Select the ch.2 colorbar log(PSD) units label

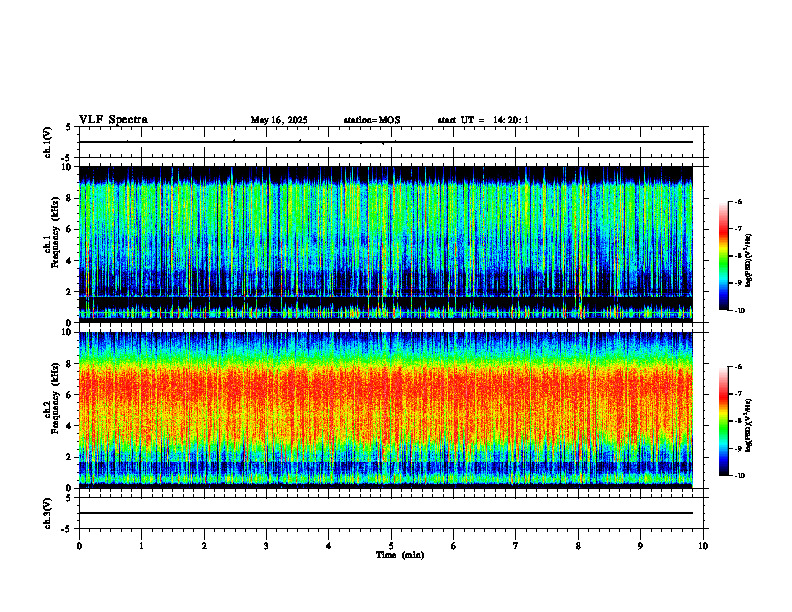click(749, 425)
